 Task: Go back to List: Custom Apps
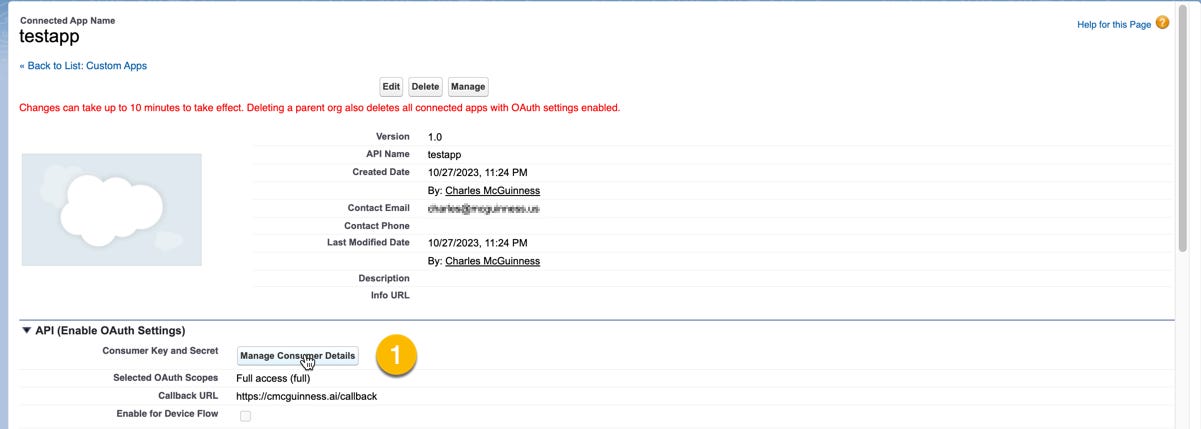83,66
